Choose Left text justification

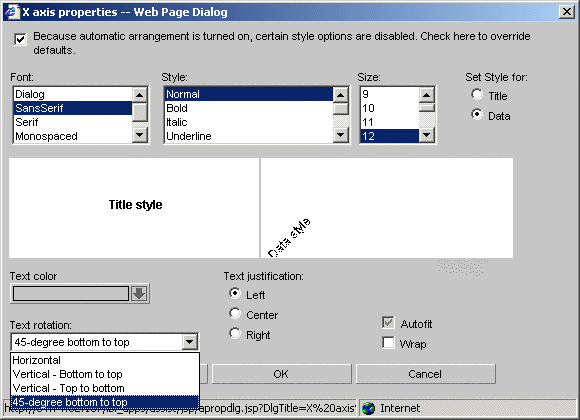[x=235, y=293]
